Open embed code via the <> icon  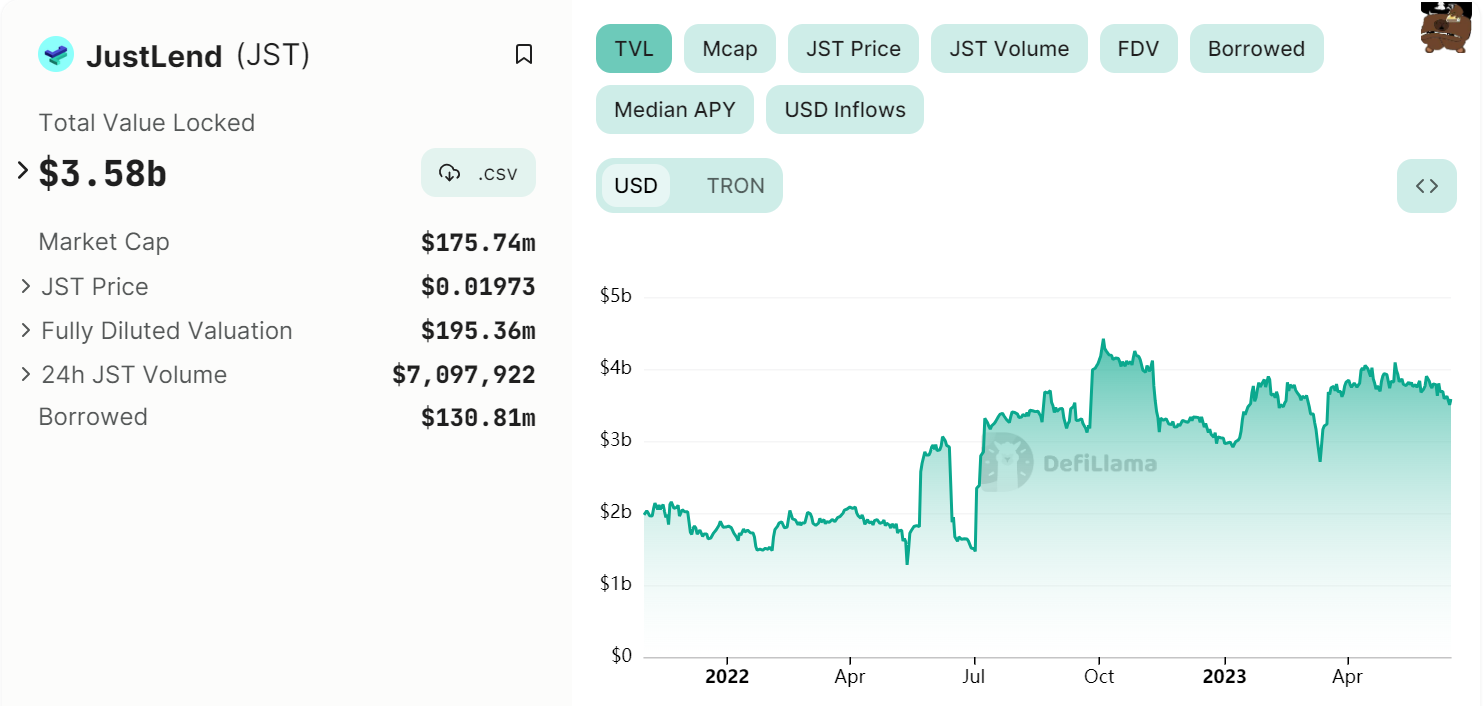tap(1427, 186)
